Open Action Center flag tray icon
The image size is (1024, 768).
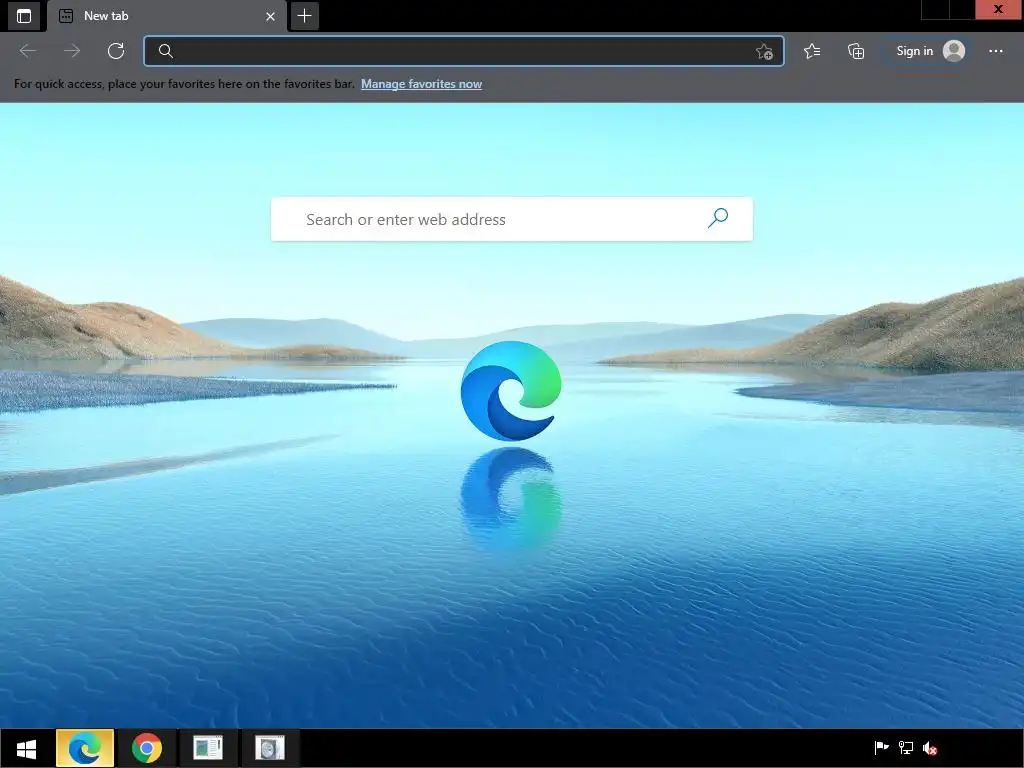[x=881, y=748]
